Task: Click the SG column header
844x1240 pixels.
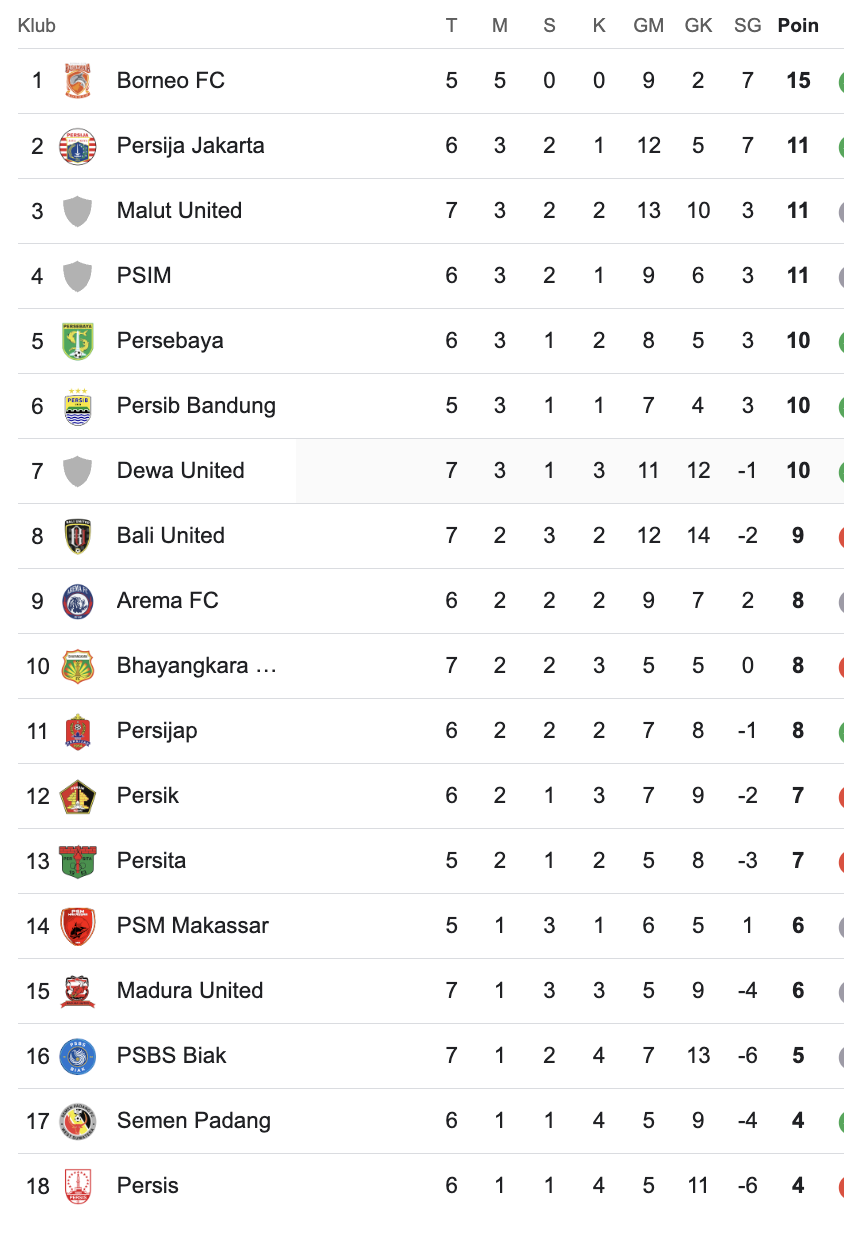Action: pyautogui.click(x=747, y=26)
